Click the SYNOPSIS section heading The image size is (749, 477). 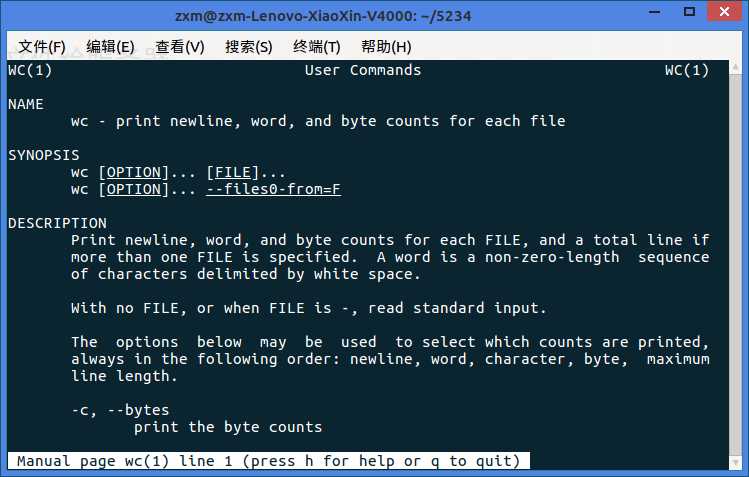point(44,155)
